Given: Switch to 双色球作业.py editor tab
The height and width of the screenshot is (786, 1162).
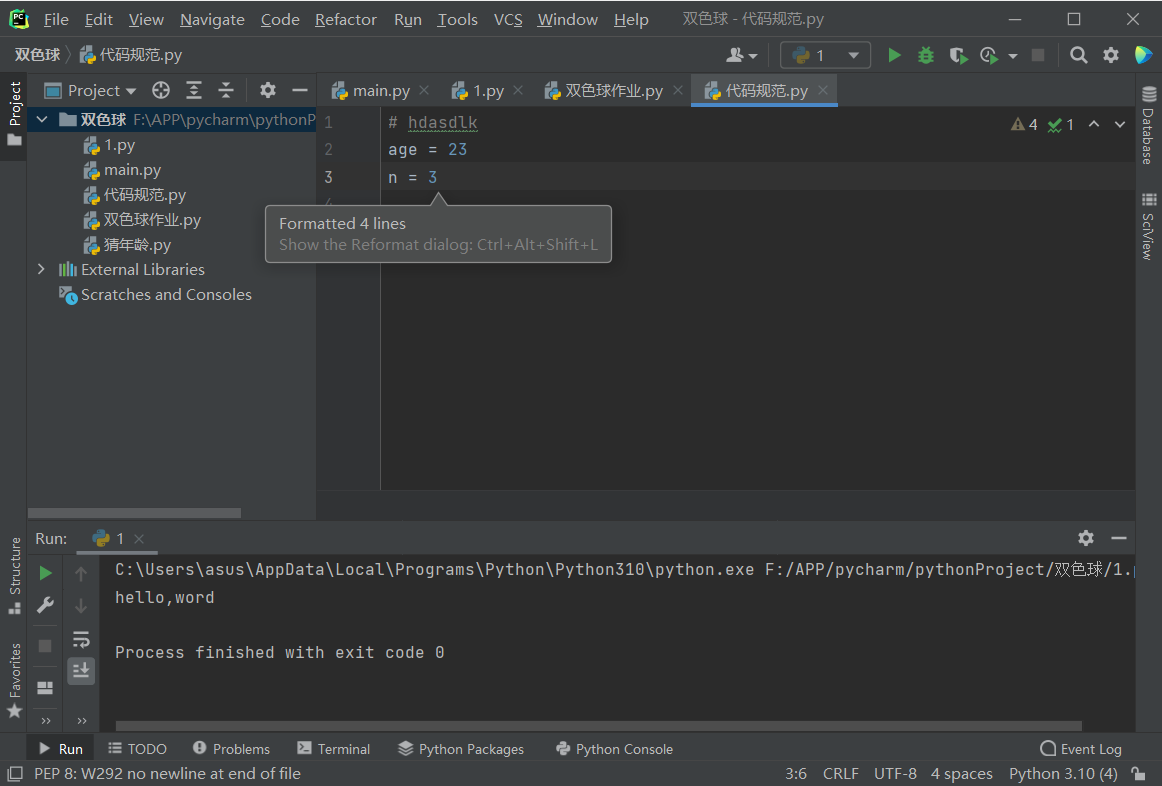Looking at the screenshot, I should point(614,90).
